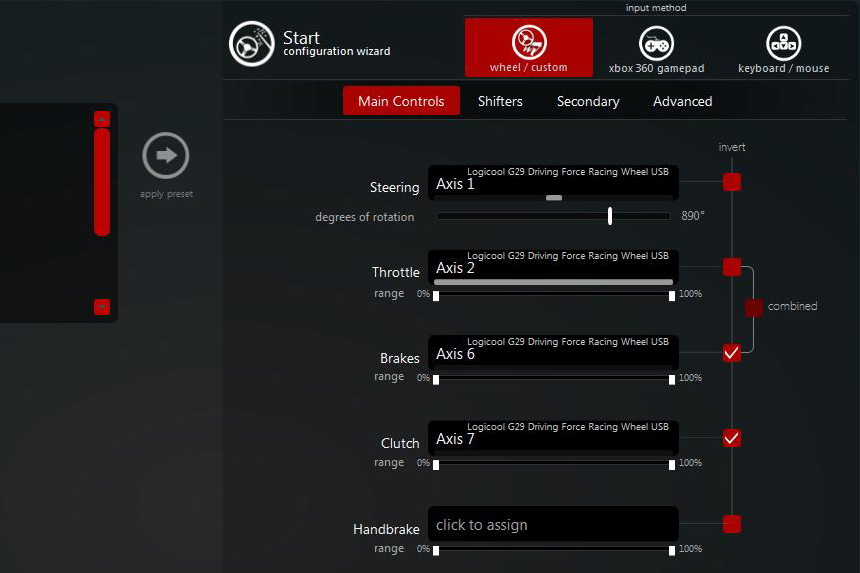Toggle invert for Handbrake
Screen dimensions: 860x573
point(732,524)
